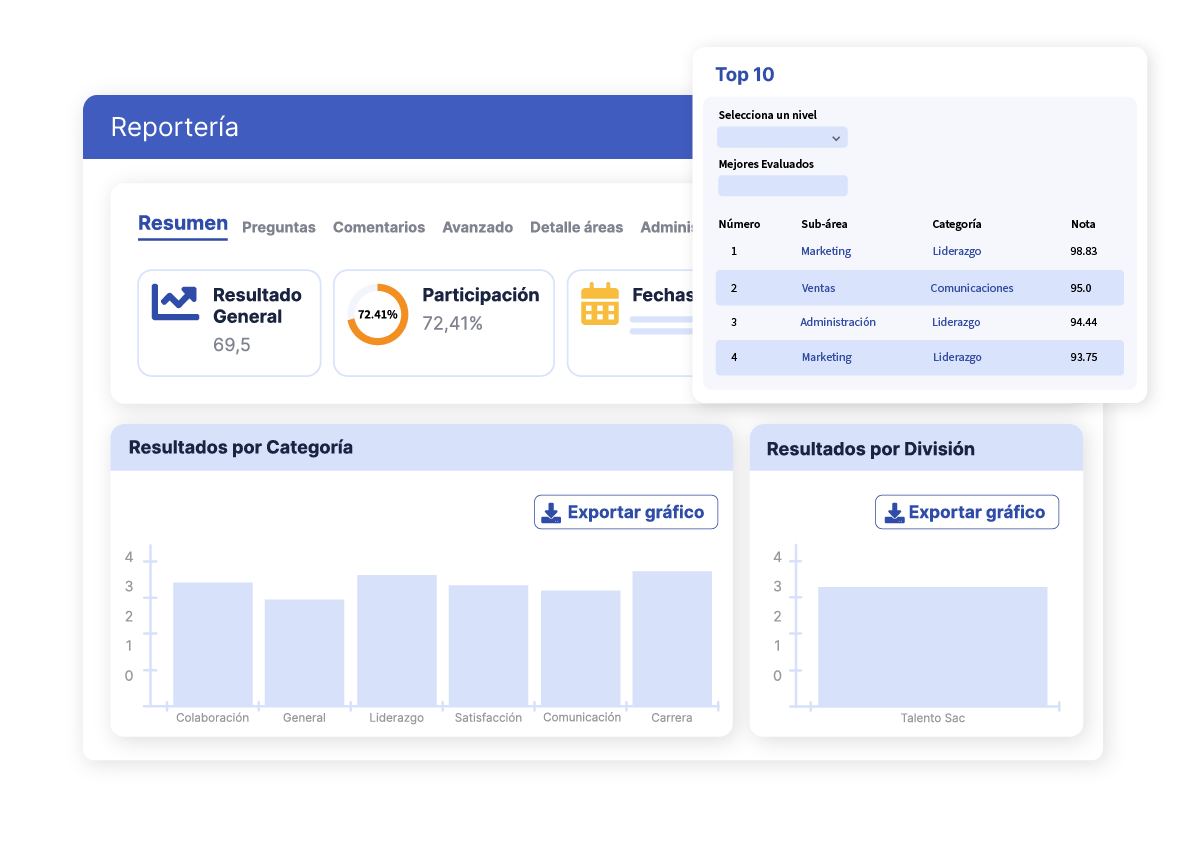Go to the Detalle áreas tab
Viewport: 1185px width, 859px height.
point(576,227)
